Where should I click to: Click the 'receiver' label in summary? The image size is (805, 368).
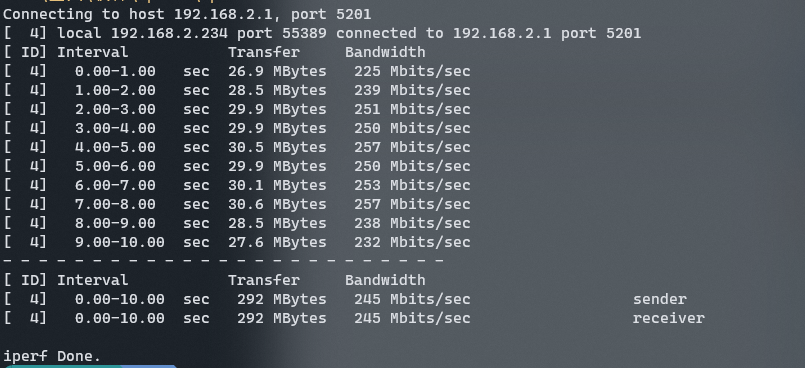668,318
